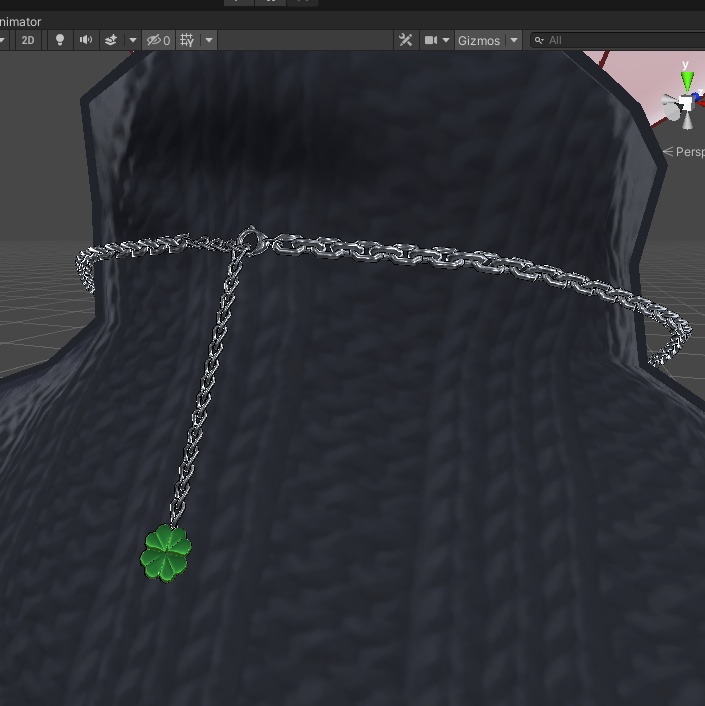
Task: Click the Gizmos button
Action: (479, 41)
